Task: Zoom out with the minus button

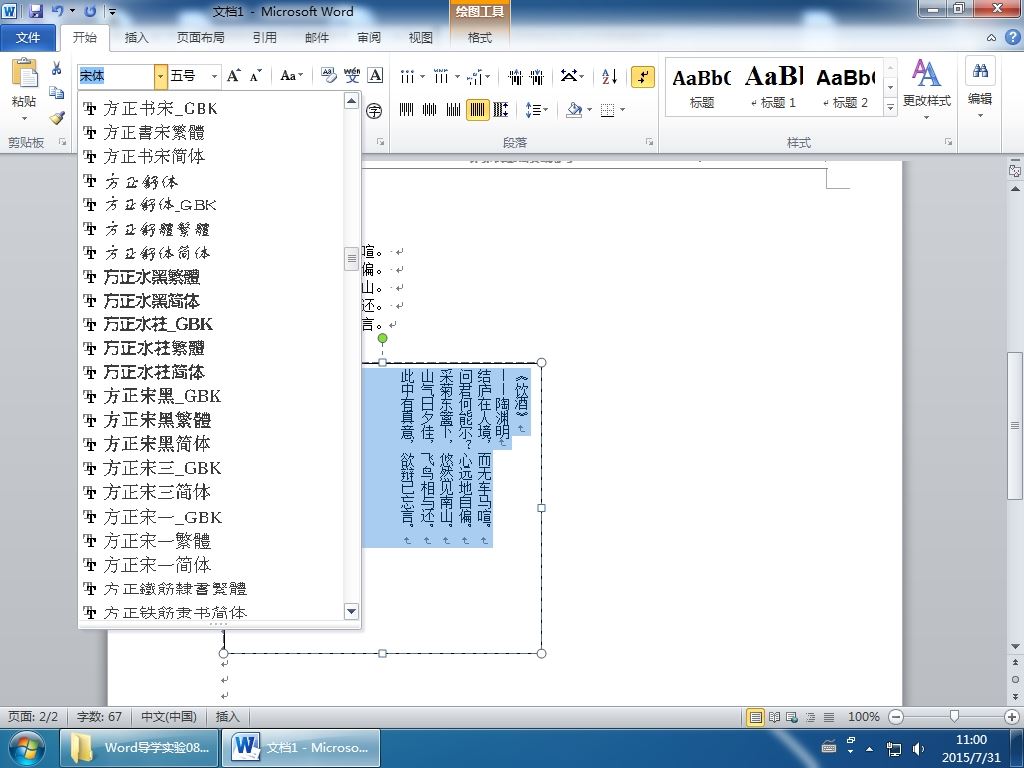Action: tap(897, 717)
